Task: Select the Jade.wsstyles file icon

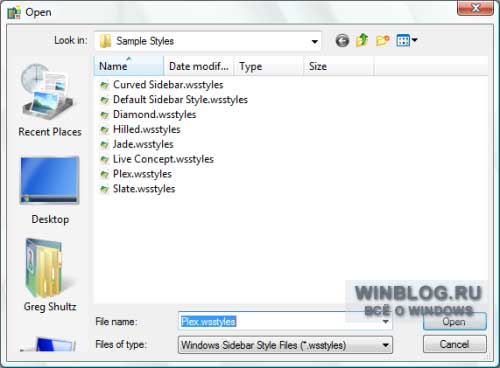Action: (x=105, y=145)
